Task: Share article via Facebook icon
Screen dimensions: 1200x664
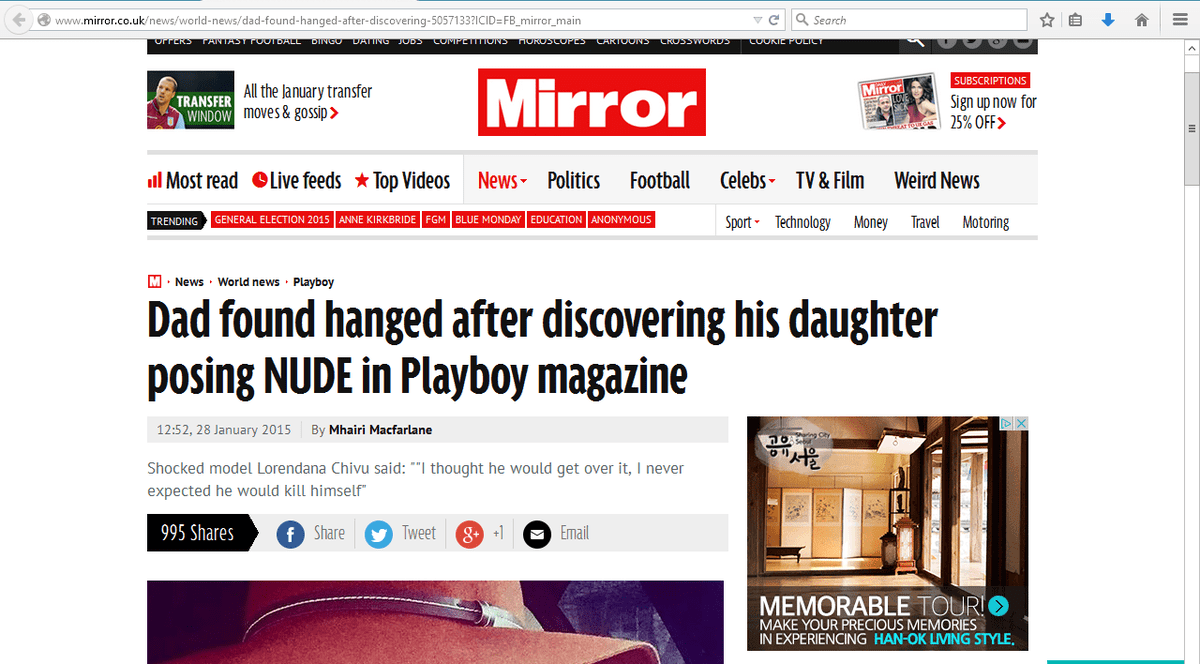Action: coord(291,535)
